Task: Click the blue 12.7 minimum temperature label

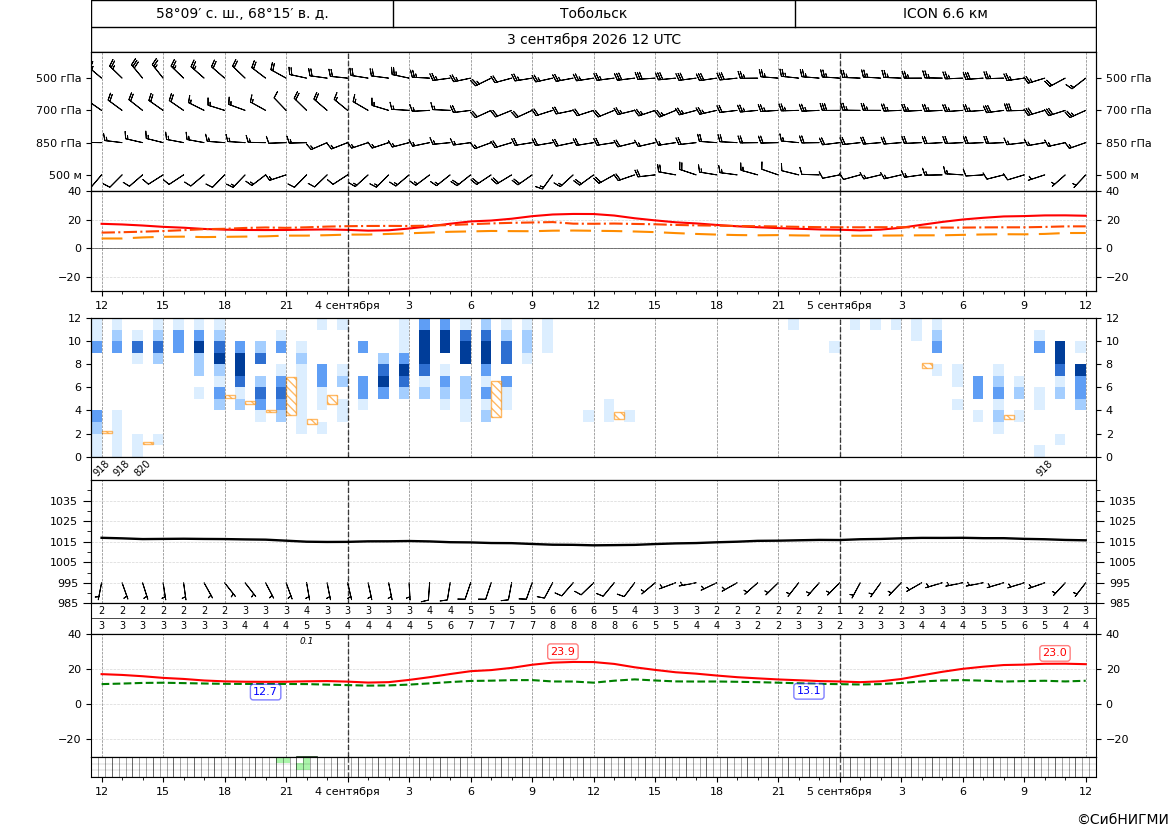Action: coord(265,691)
